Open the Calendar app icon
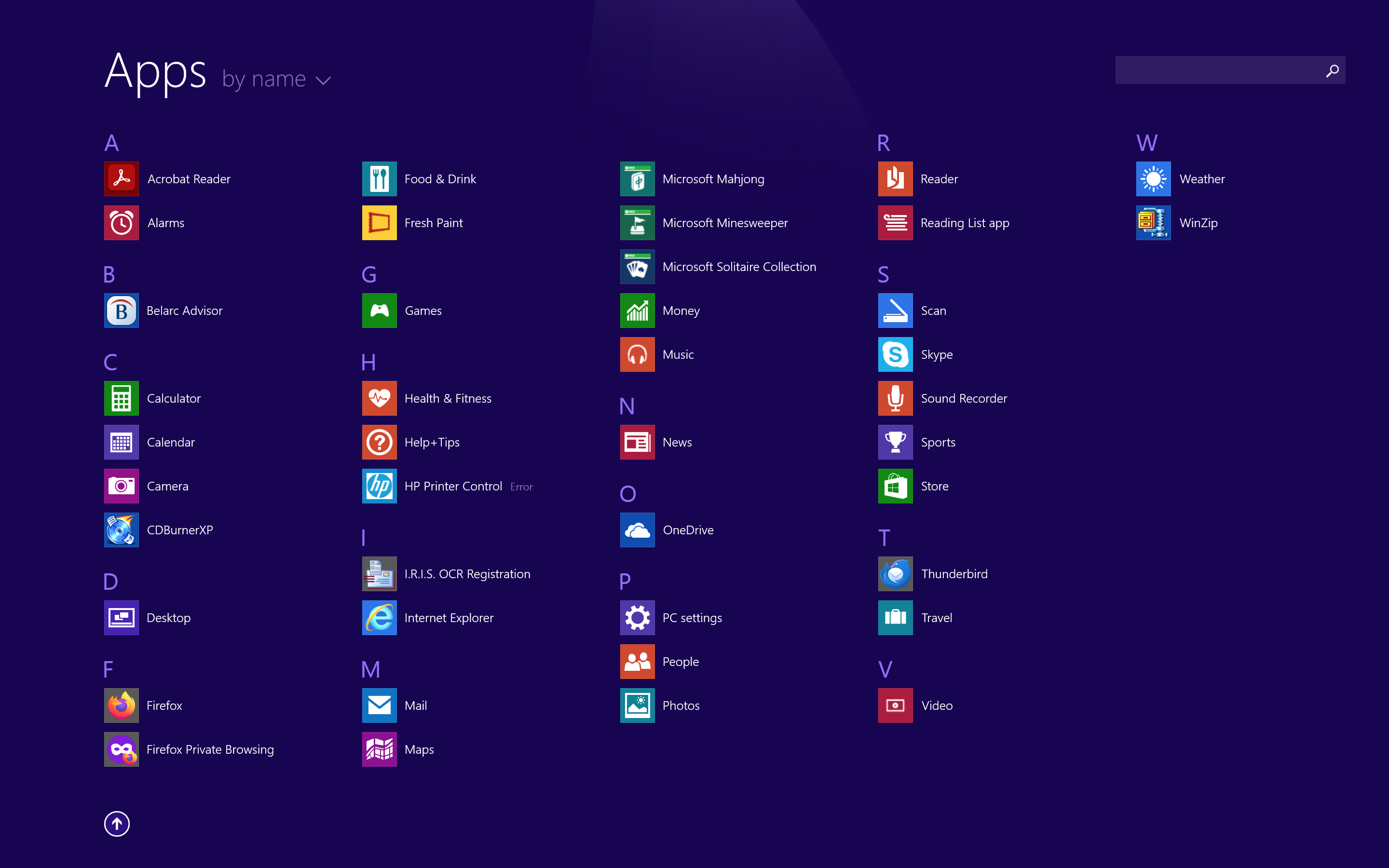 tap(121, 442)
